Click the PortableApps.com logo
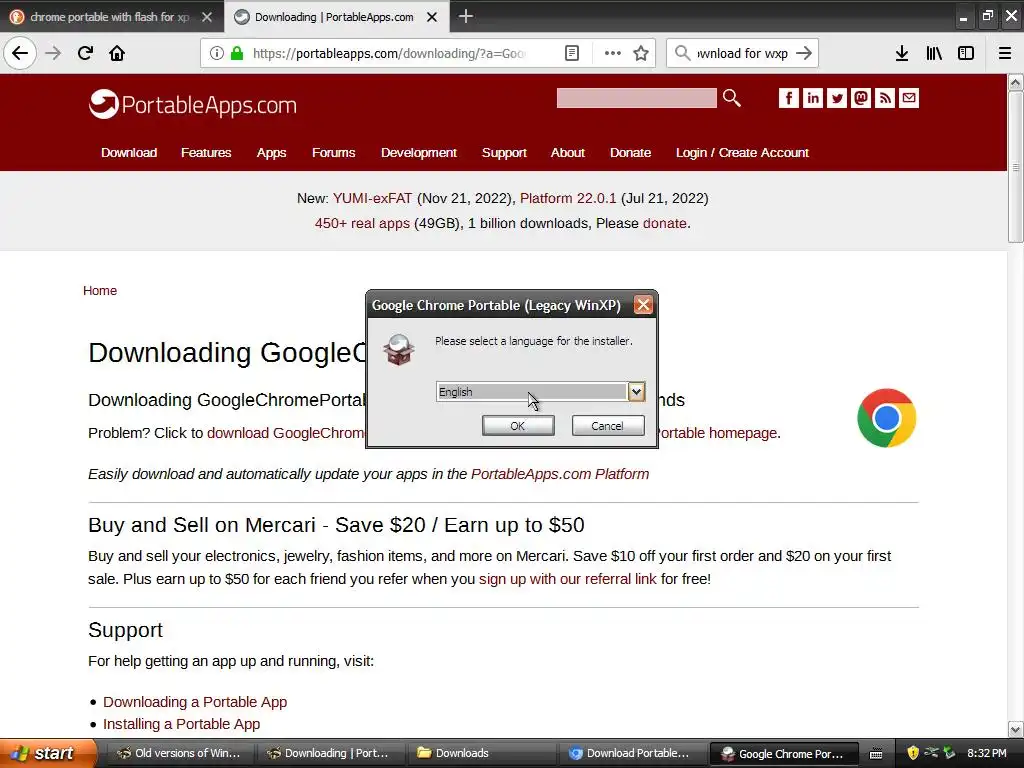The width and height of the screenshot is (1024, 768). coord(193,104)
